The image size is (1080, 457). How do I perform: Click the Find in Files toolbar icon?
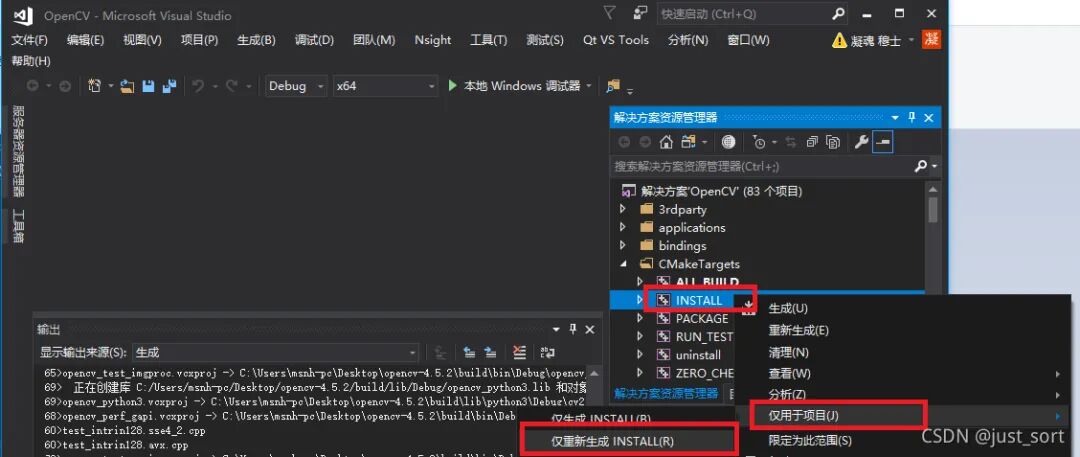point(612,86)
